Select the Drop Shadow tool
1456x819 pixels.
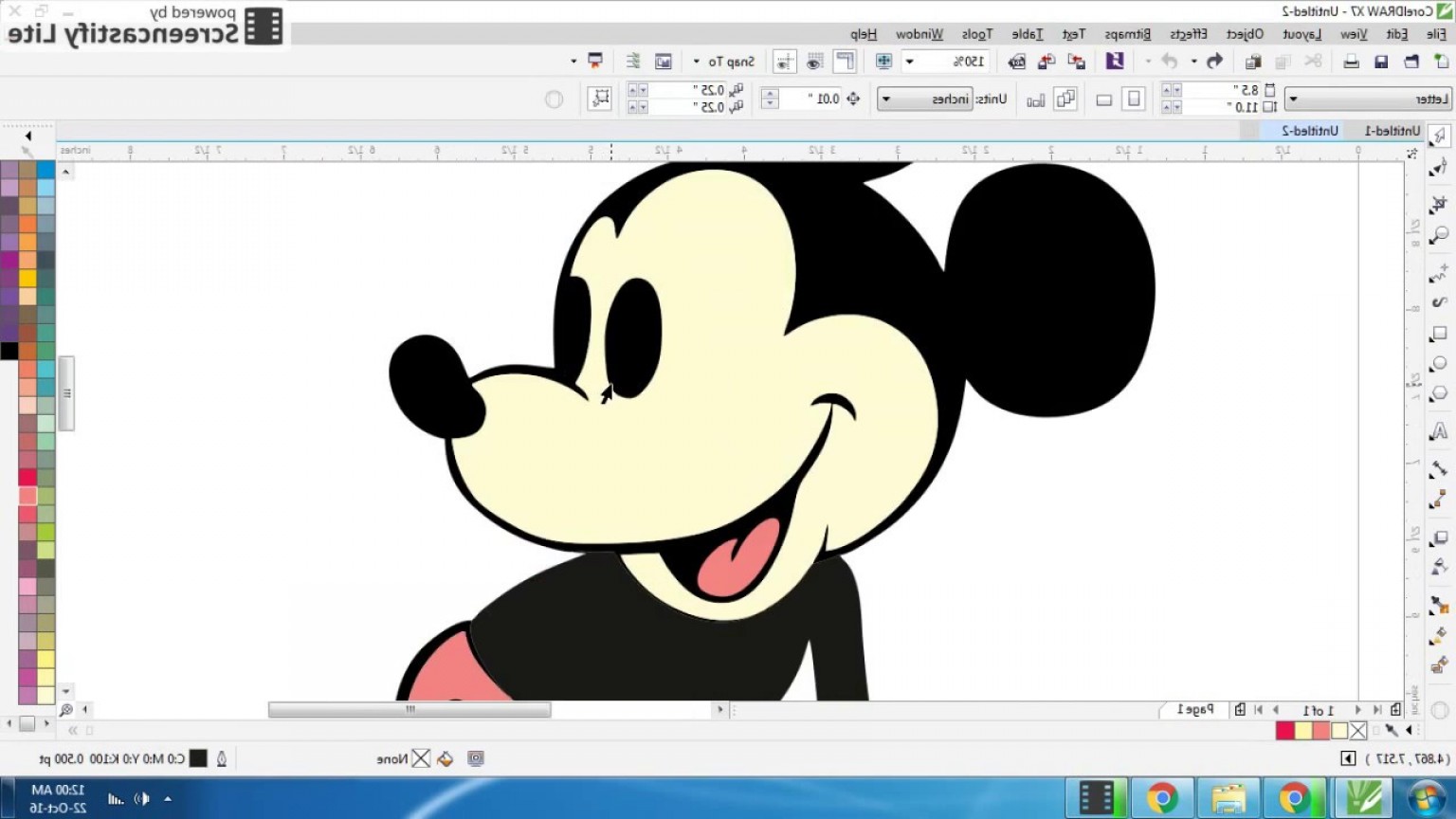coord(1439,538)
